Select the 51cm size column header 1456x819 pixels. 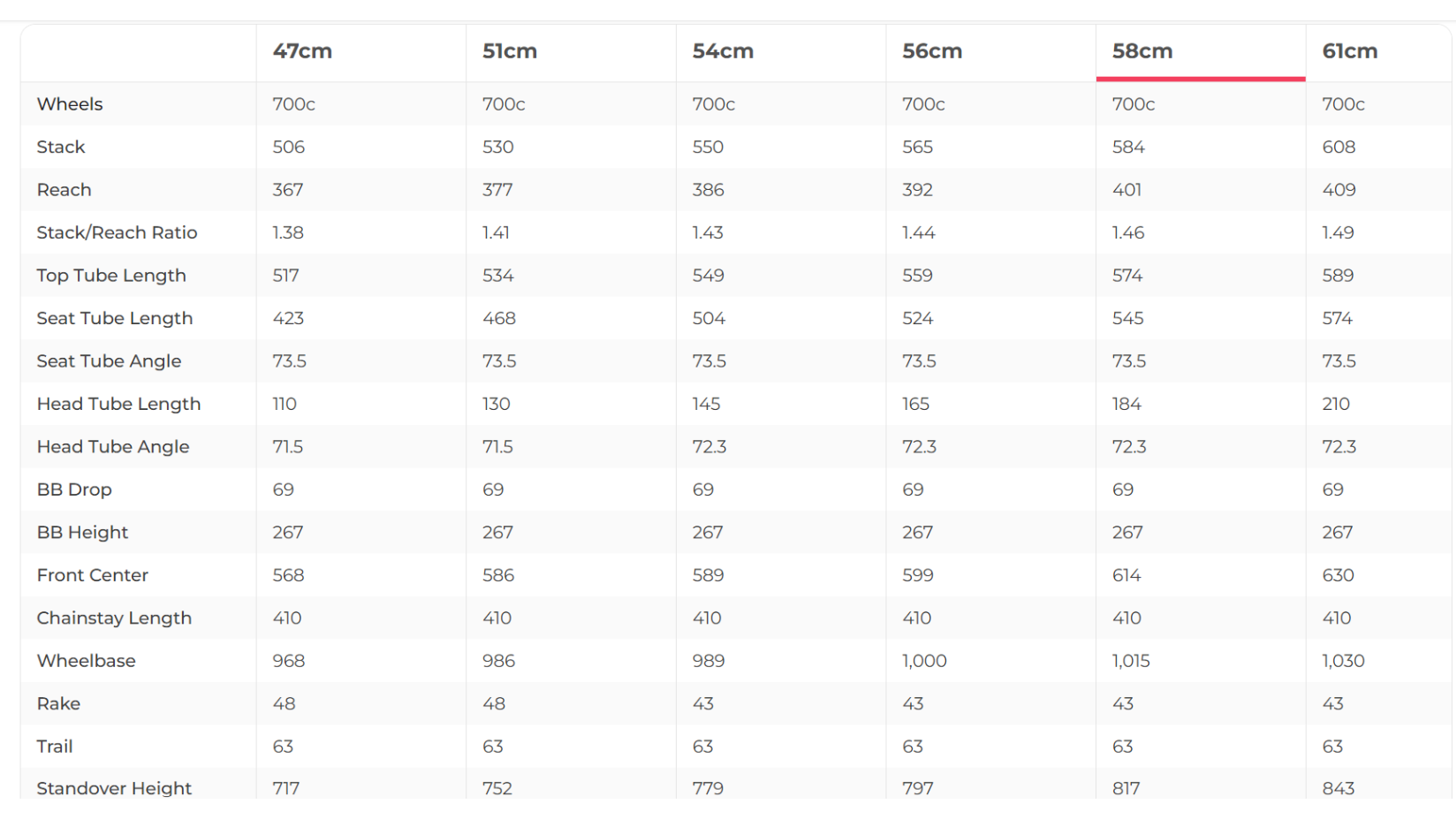point(510,51)
